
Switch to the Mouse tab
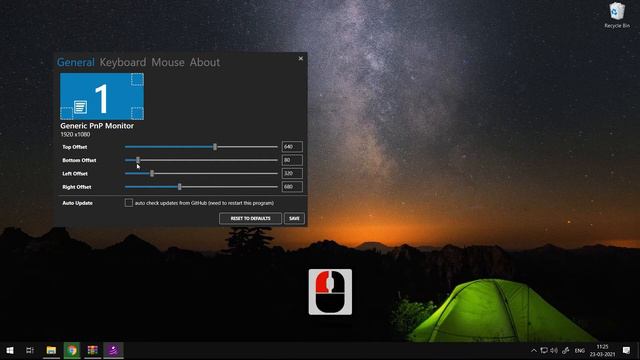tap(168, 62)
